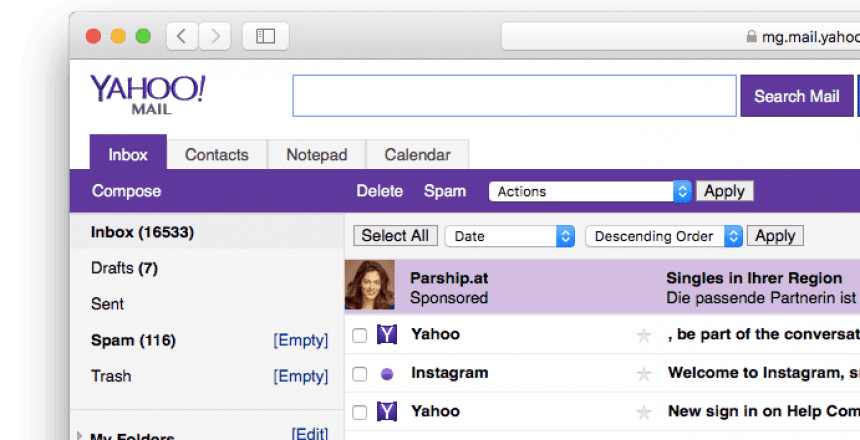Click the Select All button
This screenshot has height=440, width=860.
(x=395, y=236)
